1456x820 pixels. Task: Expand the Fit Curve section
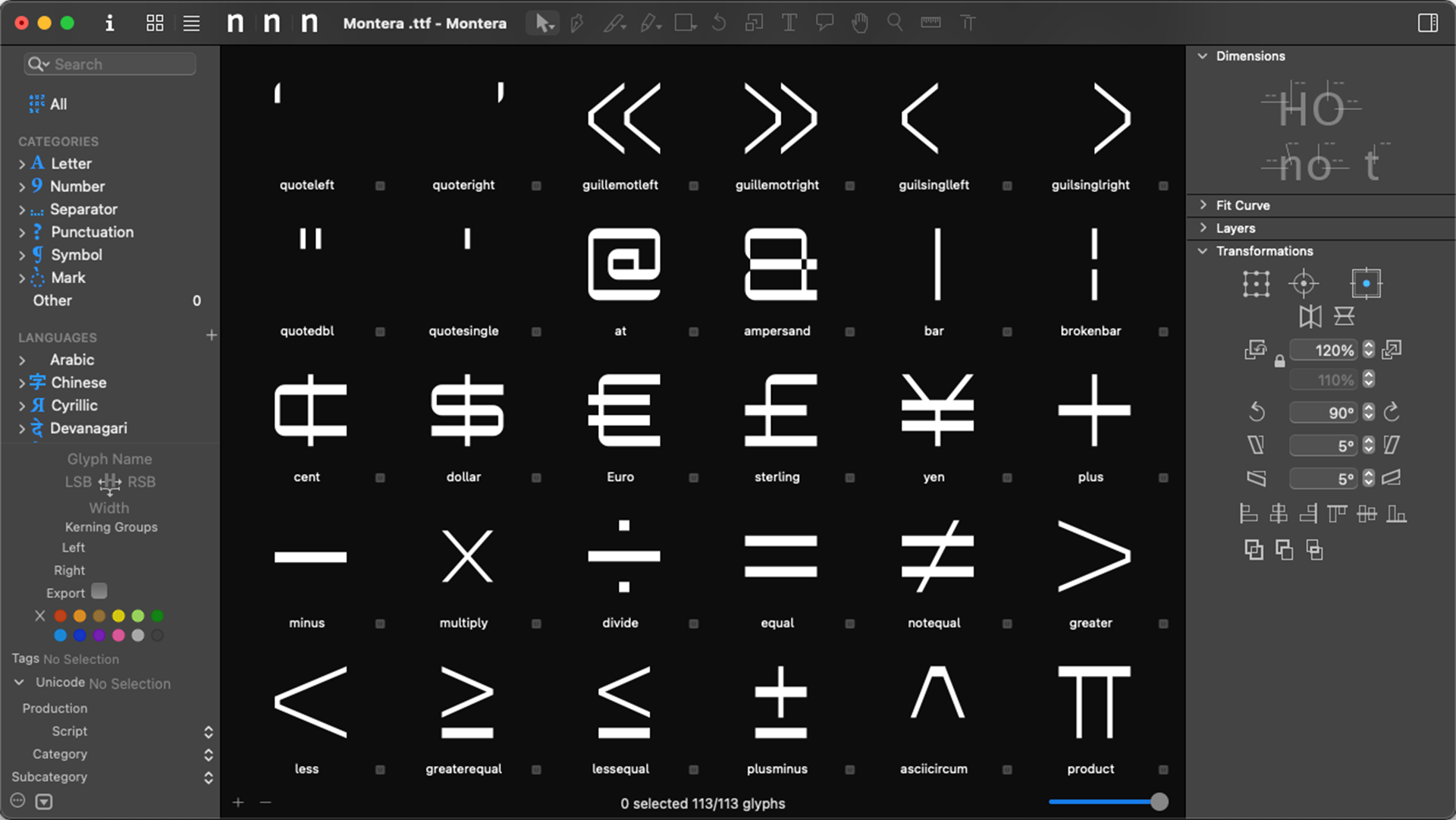(1203, 205)
